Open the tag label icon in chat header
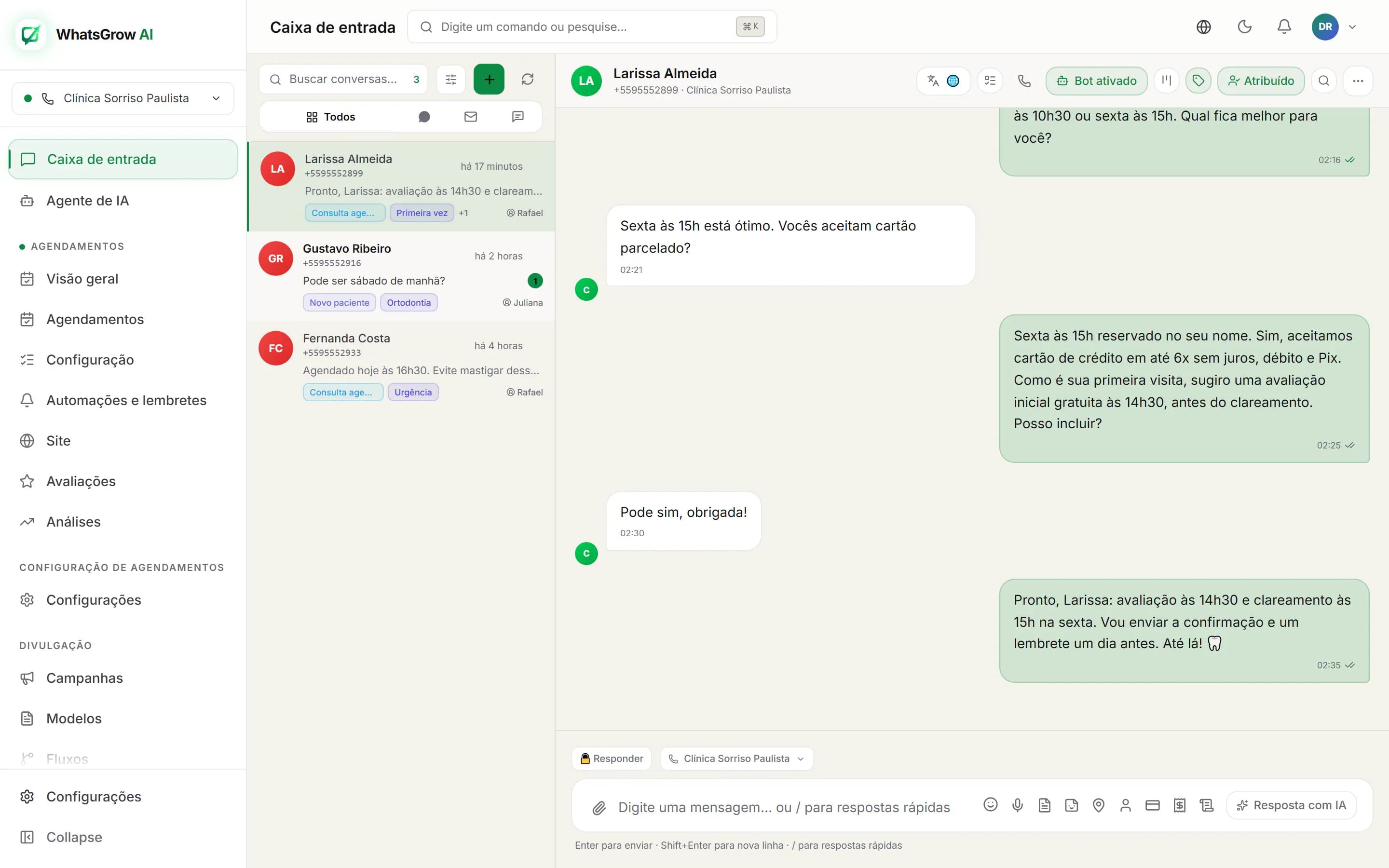Viewport: 1389px width, 868px height. (x=1198, y=81)
